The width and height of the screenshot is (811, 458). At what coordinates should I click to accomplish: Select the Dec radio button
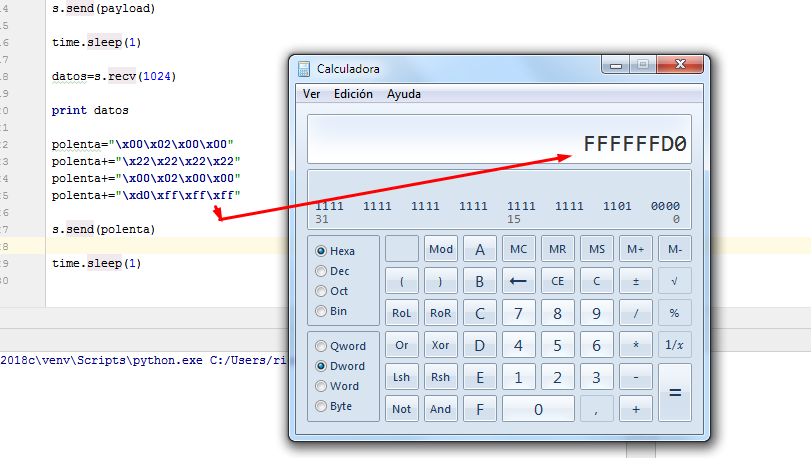(321, 271)
